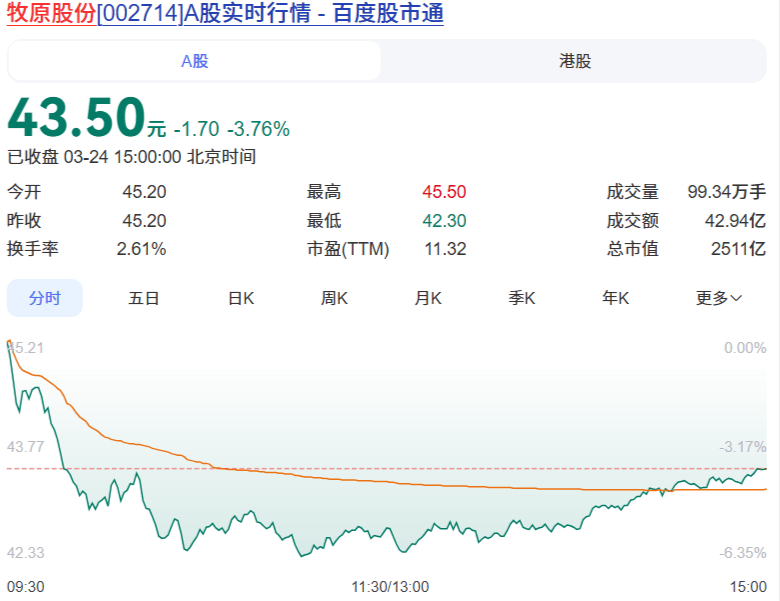This screenshot has width=780, height=601.
Task: Open the 月K monthly candlestick chart
Action: 429,298
